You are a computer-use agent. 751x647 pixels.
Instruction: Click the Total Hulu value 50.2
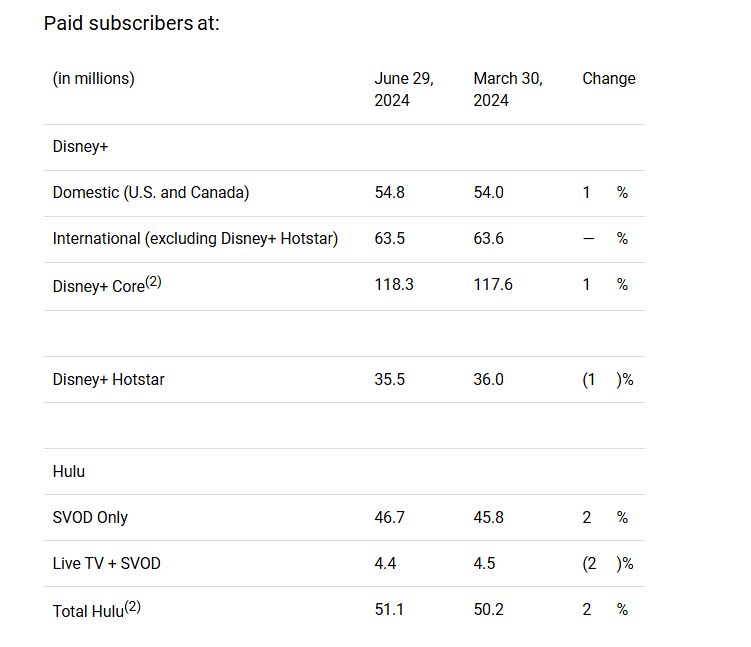(x=489, y=610)
